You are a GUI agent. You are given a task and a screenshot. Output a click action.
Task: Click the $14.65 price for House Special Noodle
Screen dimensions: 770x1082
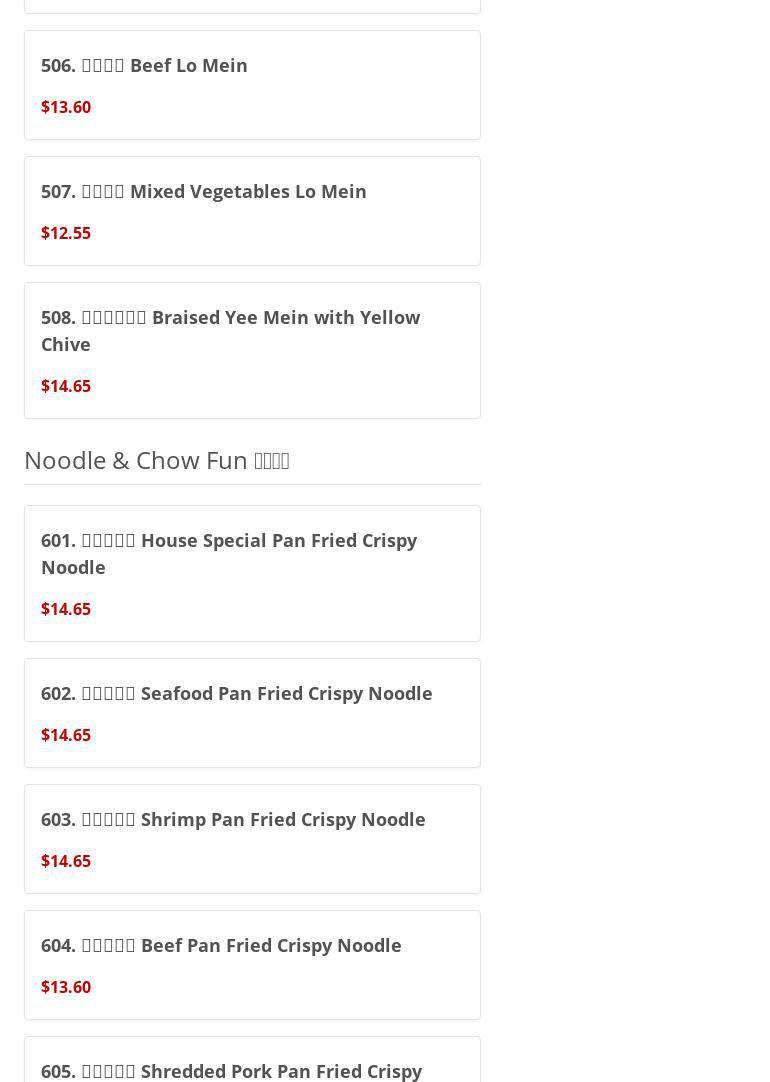click(x=66, y=609)
